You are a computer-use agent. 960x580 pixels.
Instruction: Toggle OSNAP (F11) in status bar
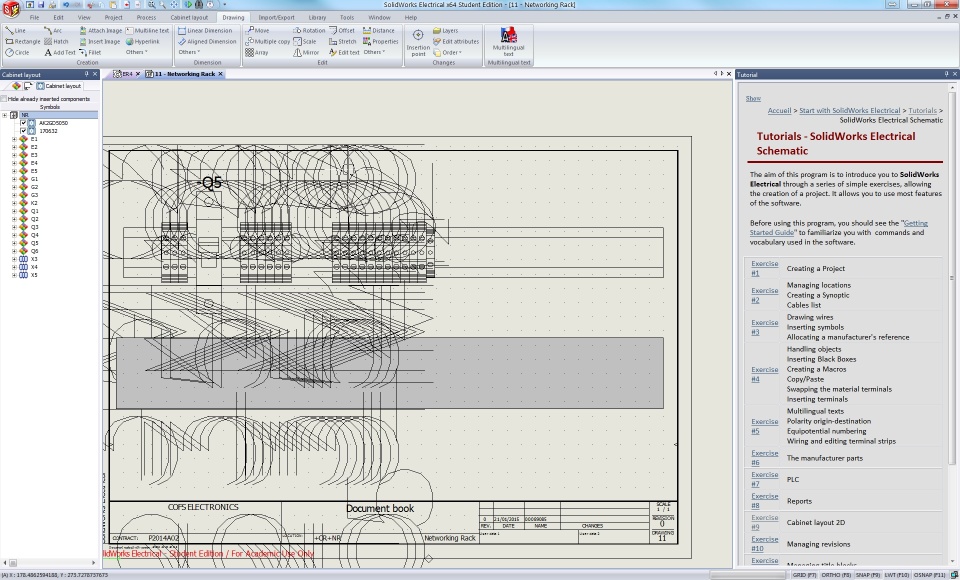coord(929,575)
